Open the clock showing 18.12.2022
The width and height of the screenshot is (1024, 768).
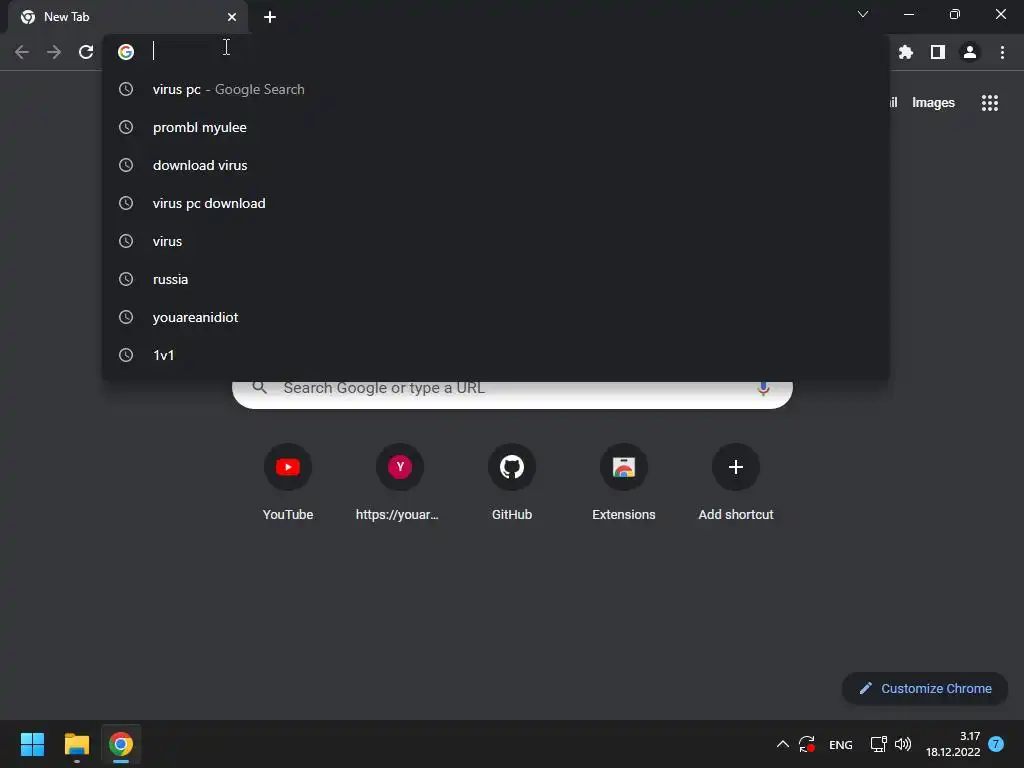click(953, 744)
